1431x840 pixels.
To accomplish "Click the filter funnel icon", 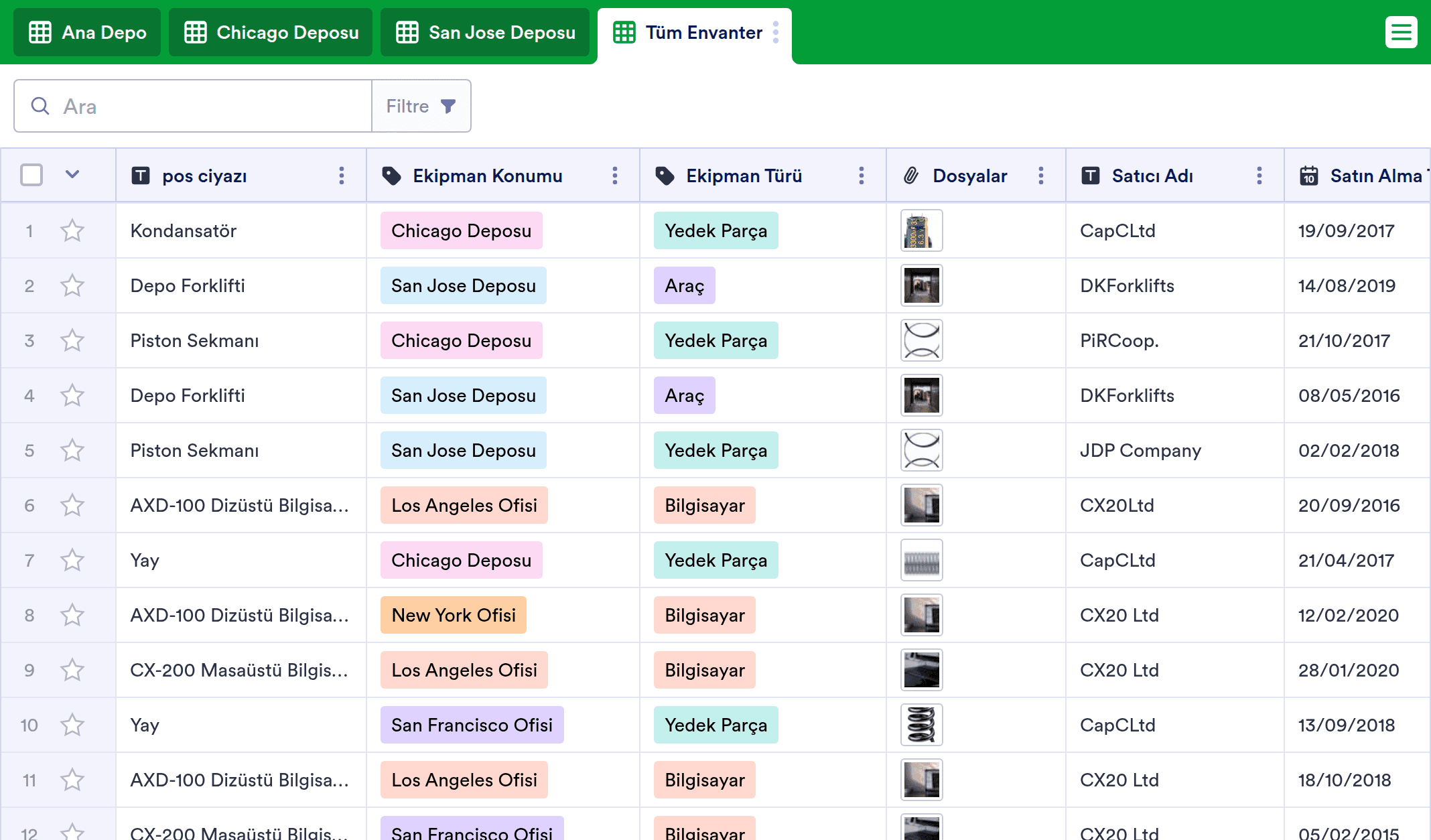I will click(448, 106).
